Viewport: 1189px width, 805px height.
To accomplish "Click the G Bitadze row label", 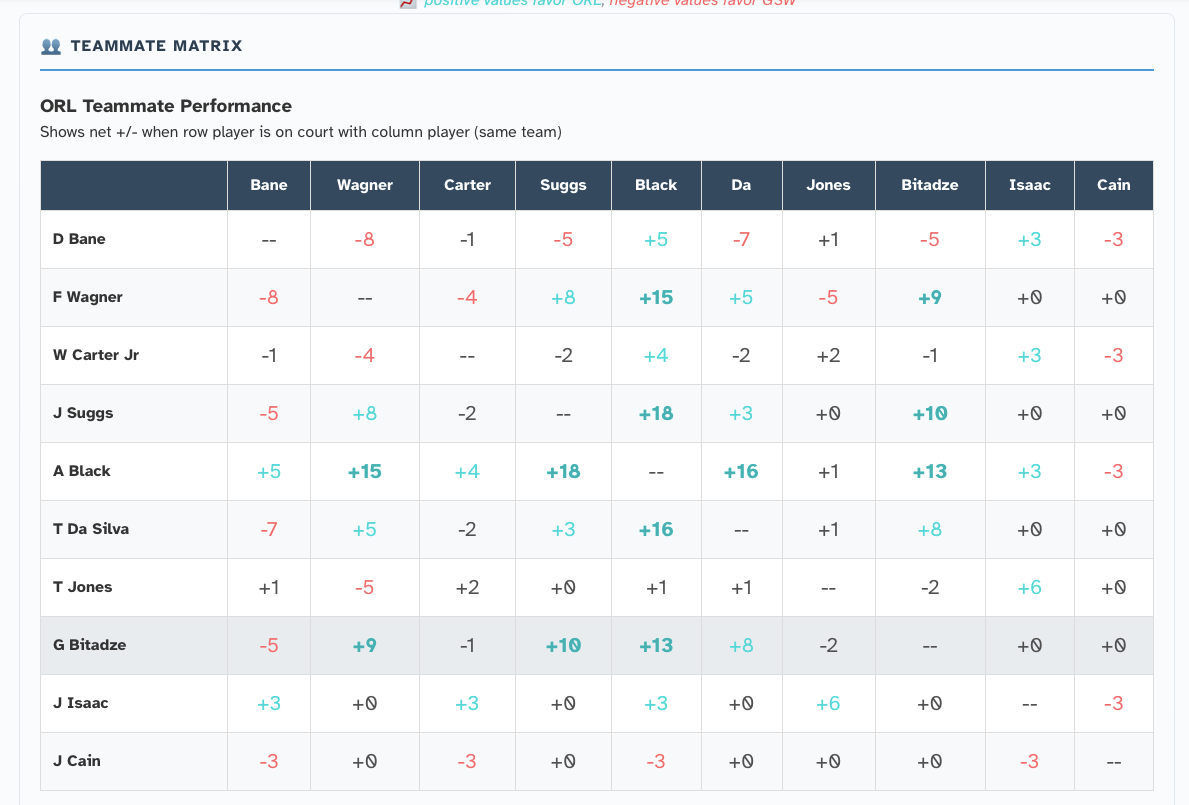I will click(x=89, y=645).
